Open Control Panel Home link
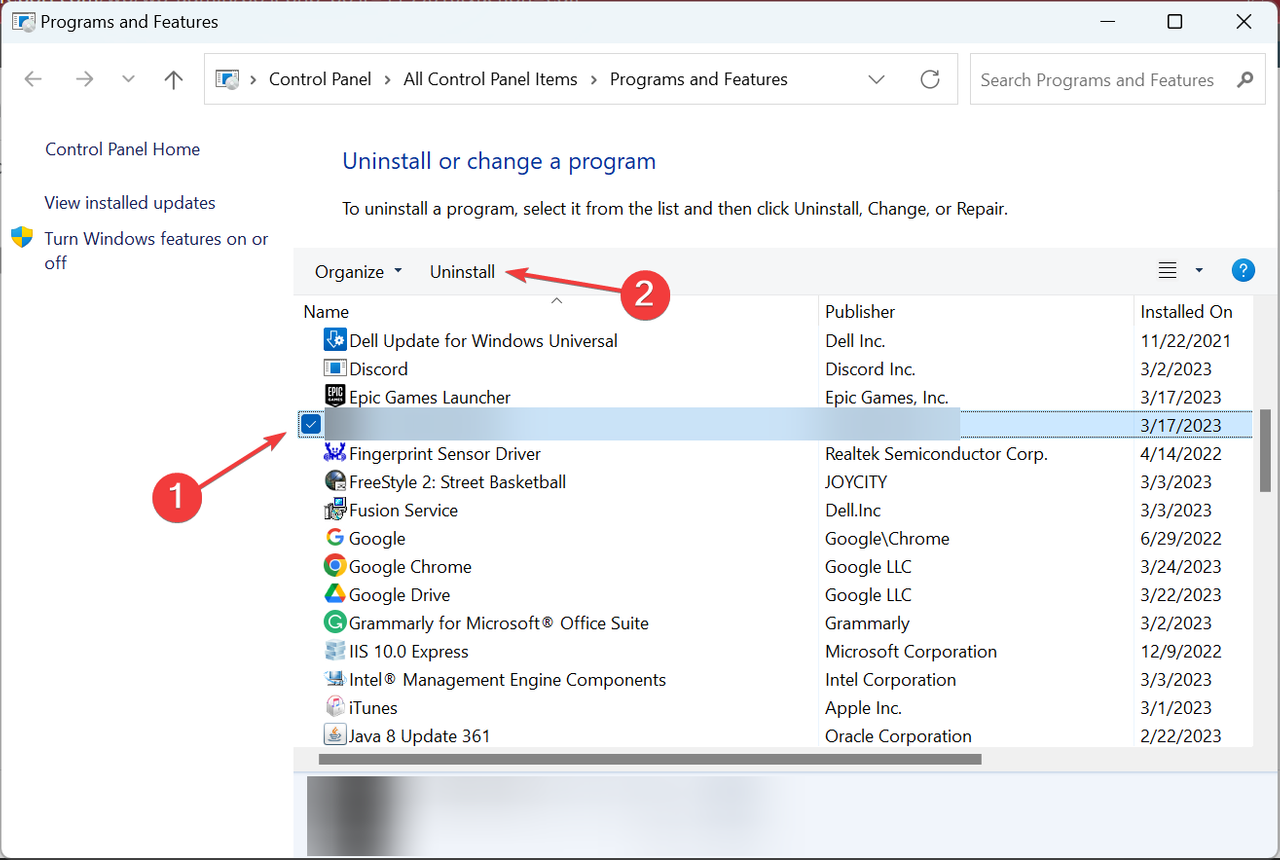The width and height of the screenshot is (1280, 860). pyautogui.click(x=122, y=149)
